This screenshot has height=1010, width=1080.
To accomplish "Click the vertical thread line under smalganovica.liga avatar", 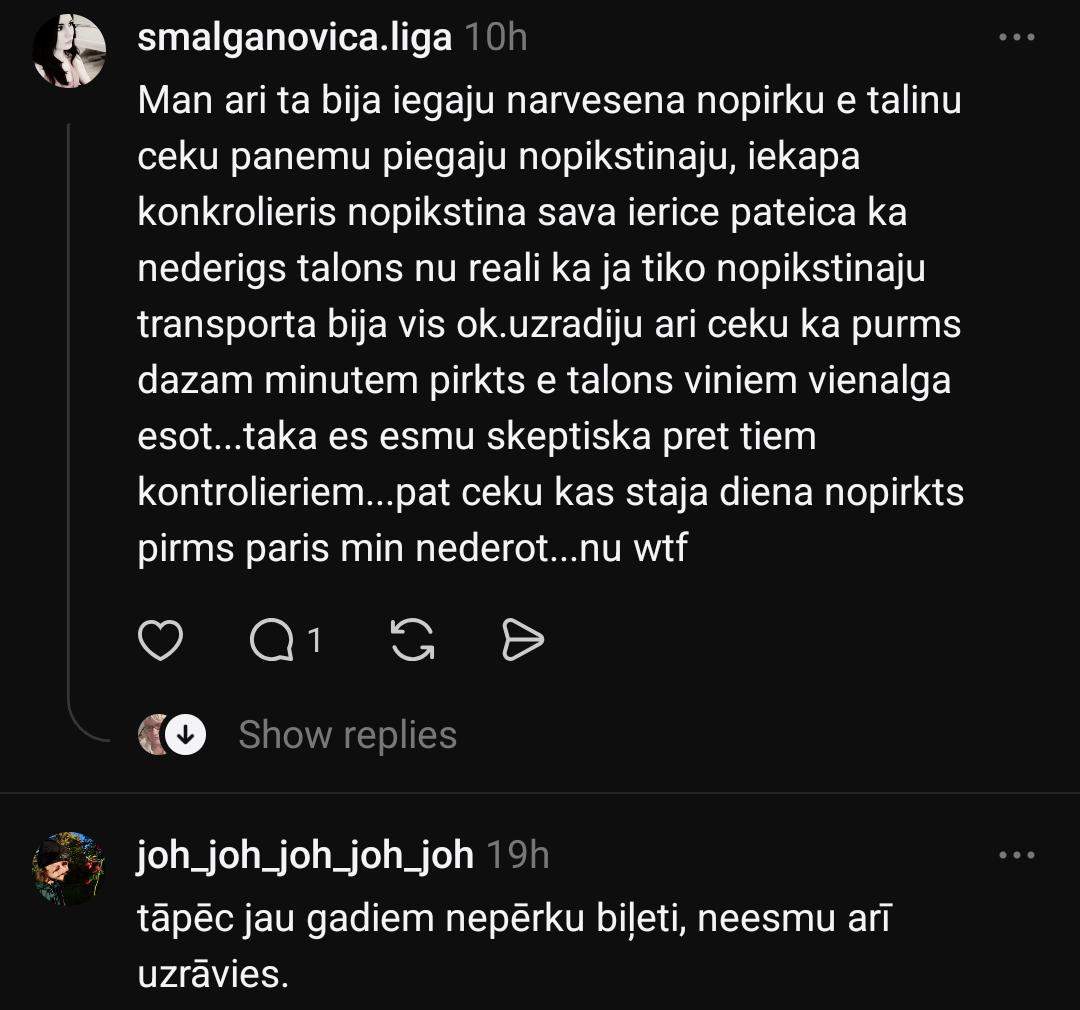I will 68,400.
